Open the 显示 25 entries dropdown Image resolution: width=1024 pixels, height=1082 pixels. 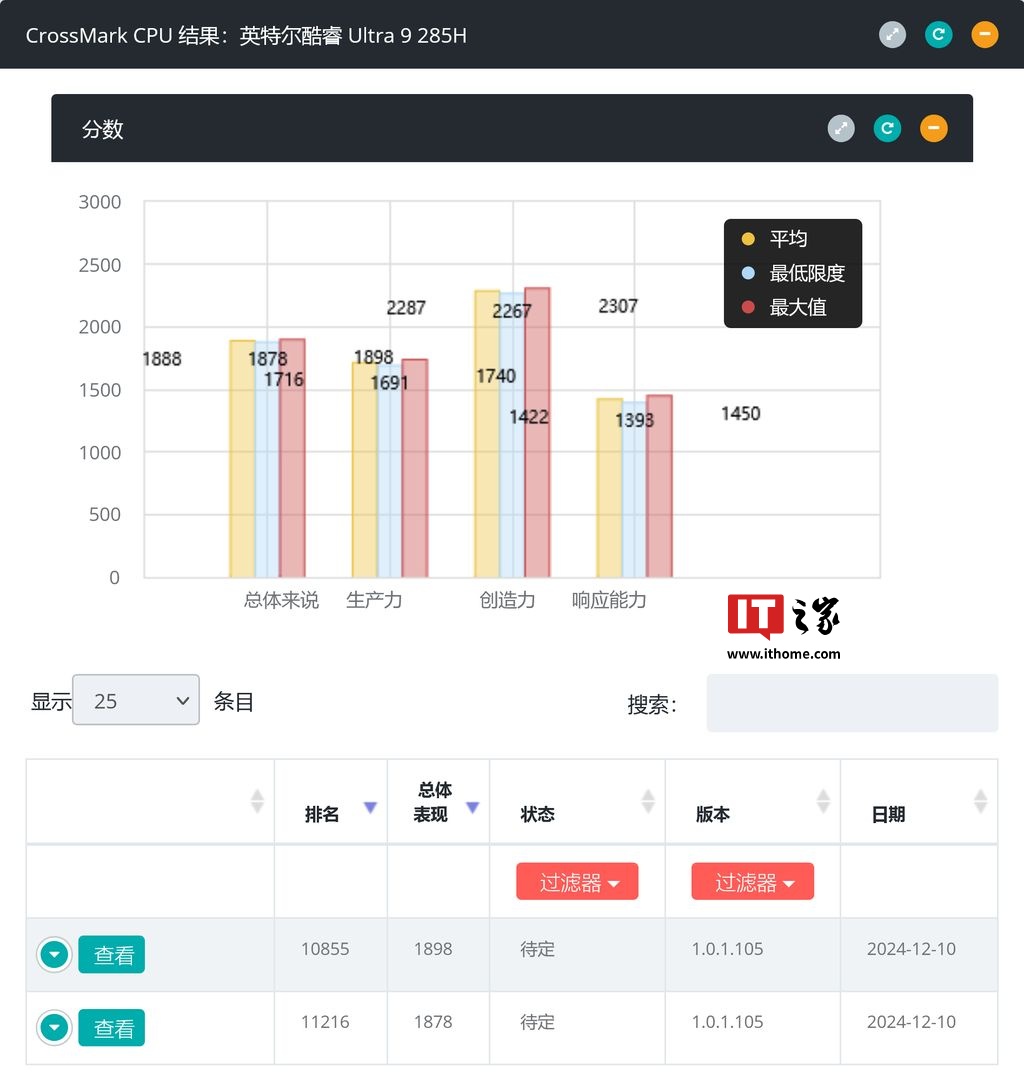pyautogui.click(x=136, y=700)
